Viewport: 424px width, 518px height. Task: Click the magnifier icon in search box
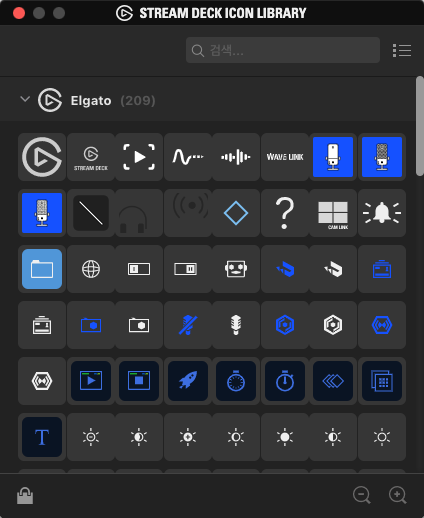198,51
